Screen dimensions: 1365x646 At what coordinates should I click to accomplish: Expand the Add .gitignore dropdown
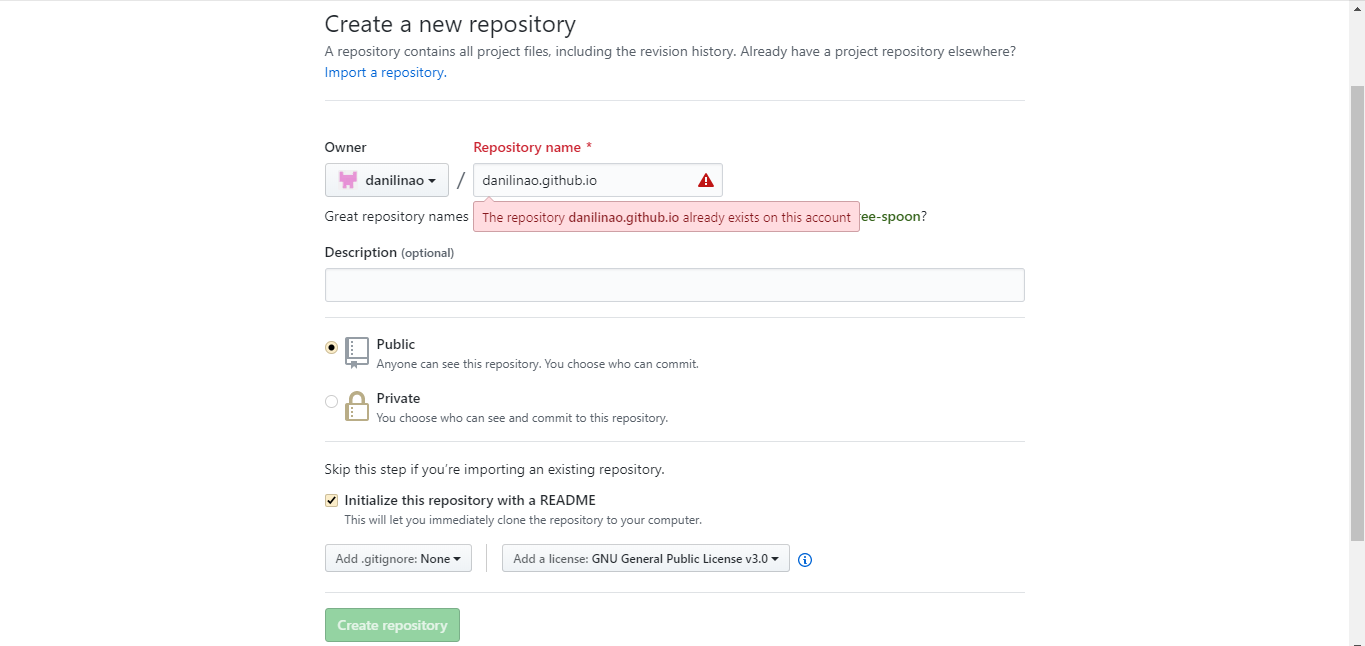[x=398, y=559]
